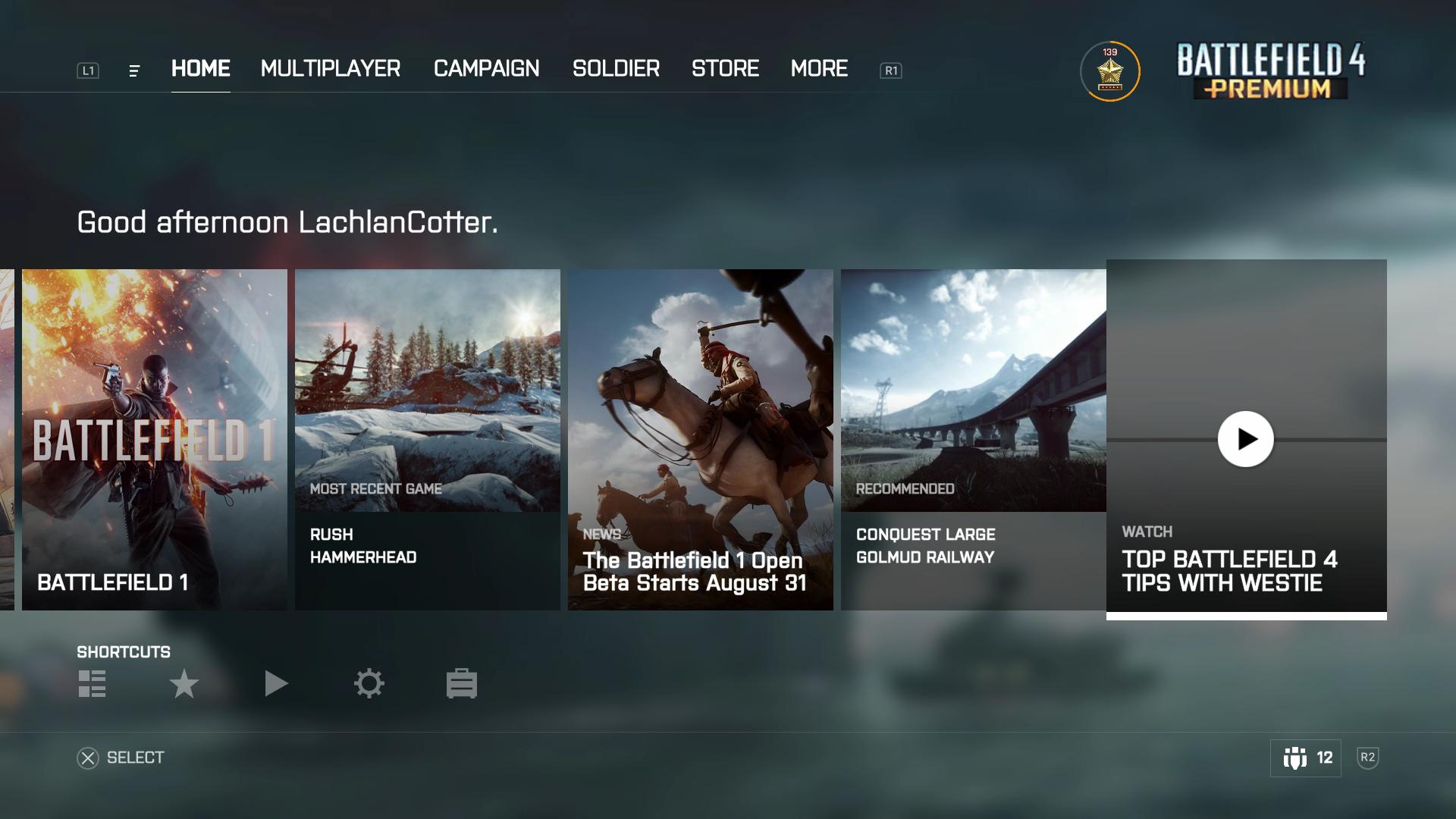Open the SOLDIER menu item
This screenshot has width=1456, height=819.
coord(616,69)
